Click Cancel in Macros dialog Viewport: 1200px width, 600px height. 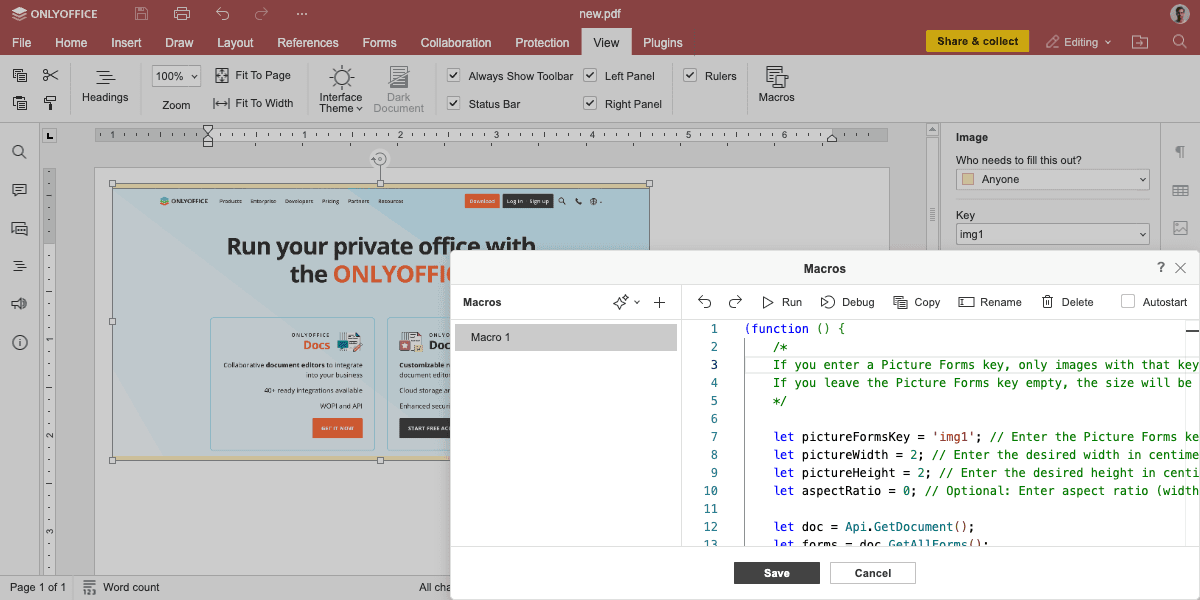point(873,573)
